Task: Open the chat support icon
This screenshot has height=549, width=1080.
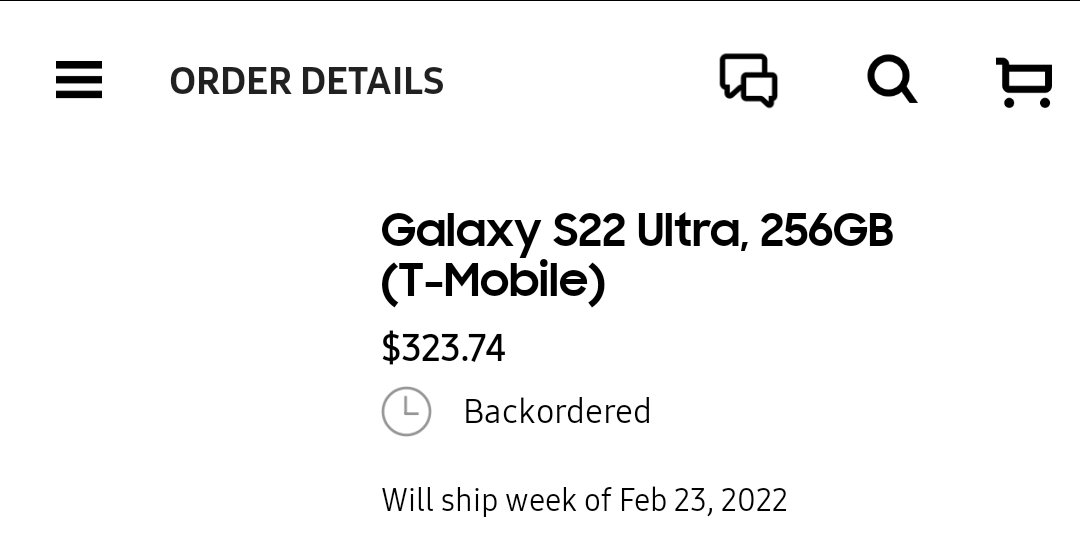Action: (x=748, y=80)
